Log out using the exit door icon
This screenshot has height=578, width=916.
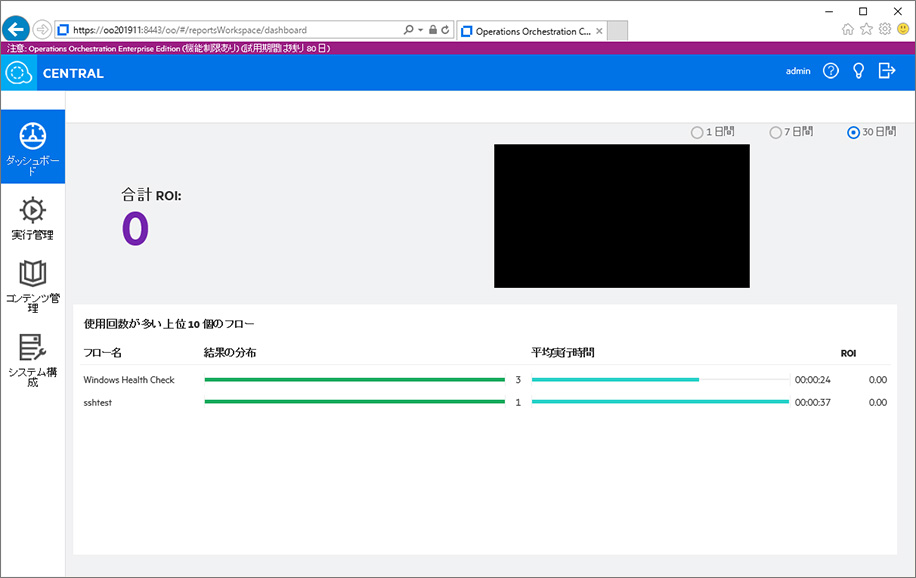[886, 71]
